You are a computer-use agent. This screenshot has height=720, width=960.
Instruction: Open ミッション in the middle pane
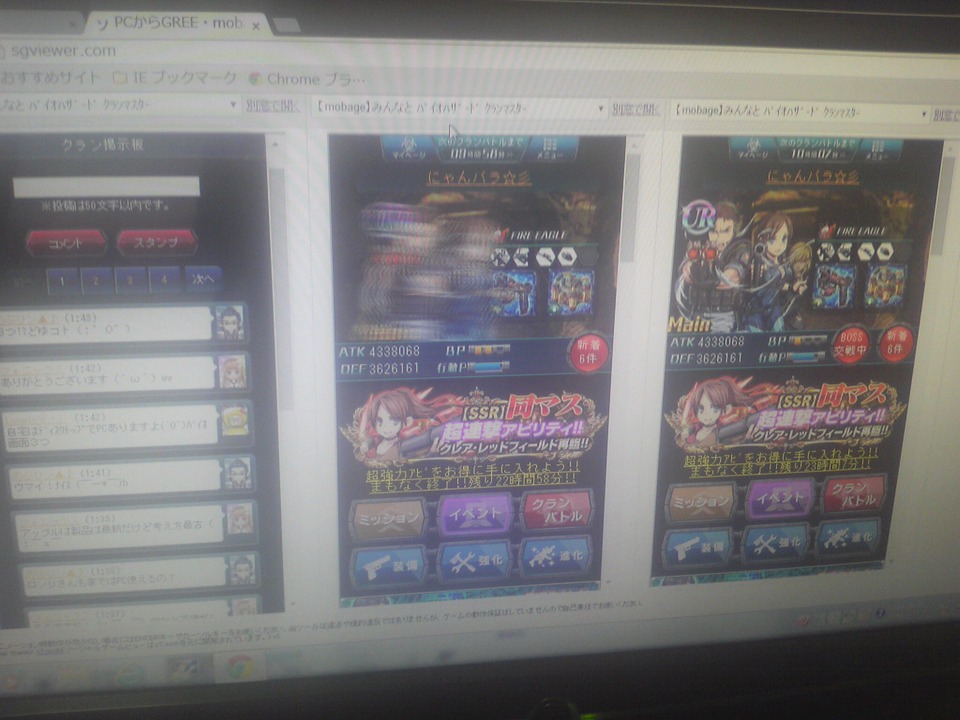(x=389, y=518)
